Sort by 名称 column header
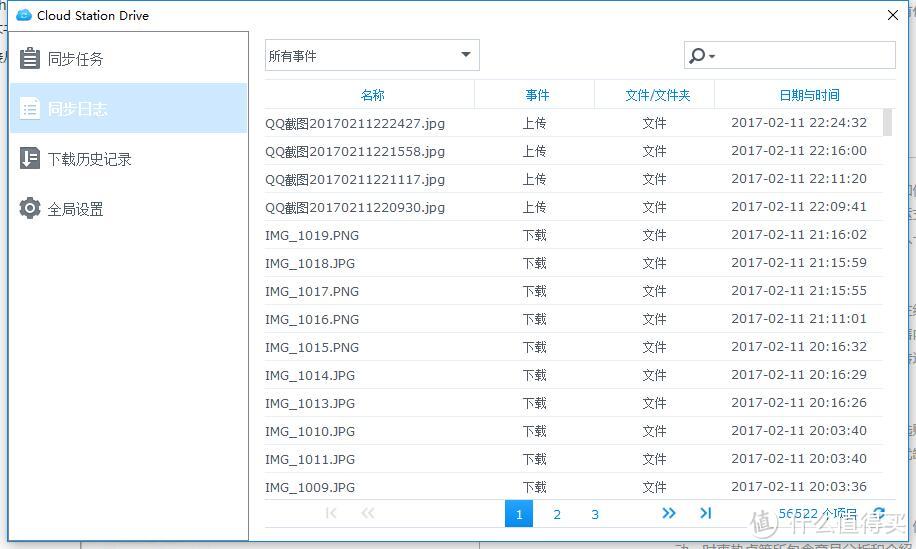 [372, 95]
